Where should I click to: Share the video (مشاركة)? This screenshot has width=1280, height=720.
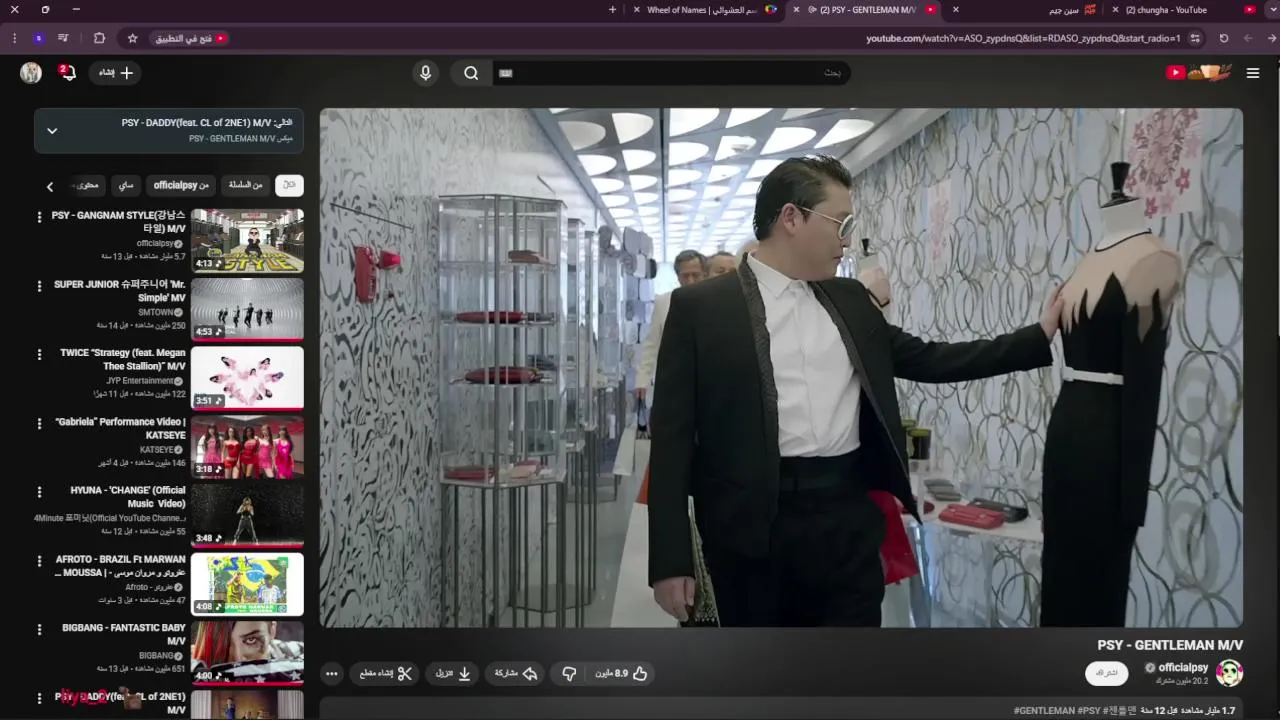(516, 674)
